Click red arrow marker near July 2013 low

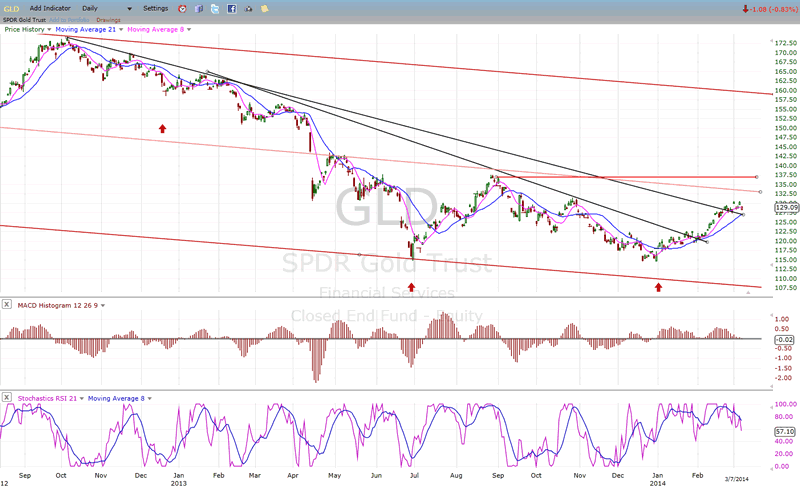click(411, 285)
